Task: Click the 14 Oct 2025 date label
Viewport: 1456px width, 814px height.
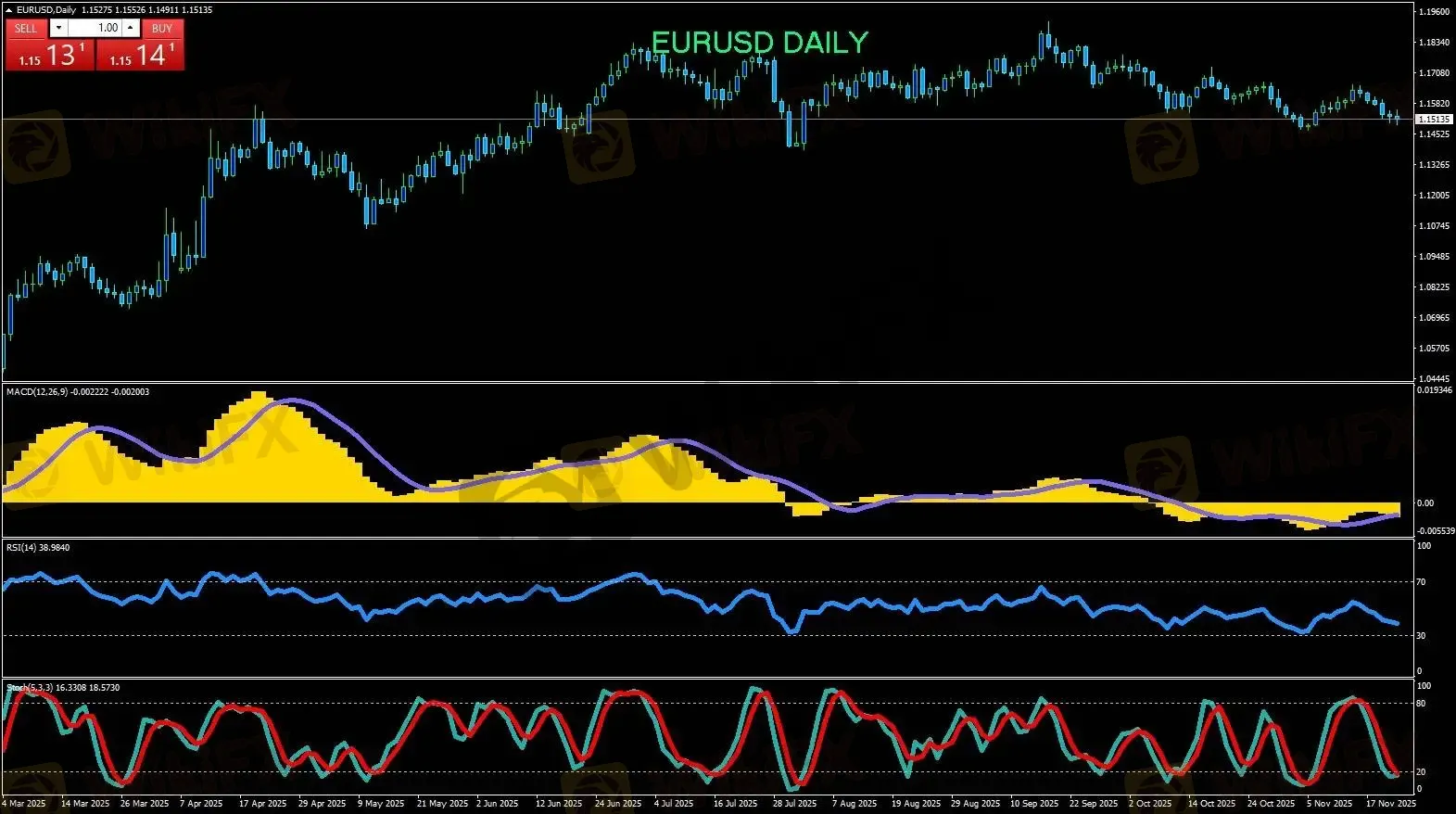Action: [1212, 804]
